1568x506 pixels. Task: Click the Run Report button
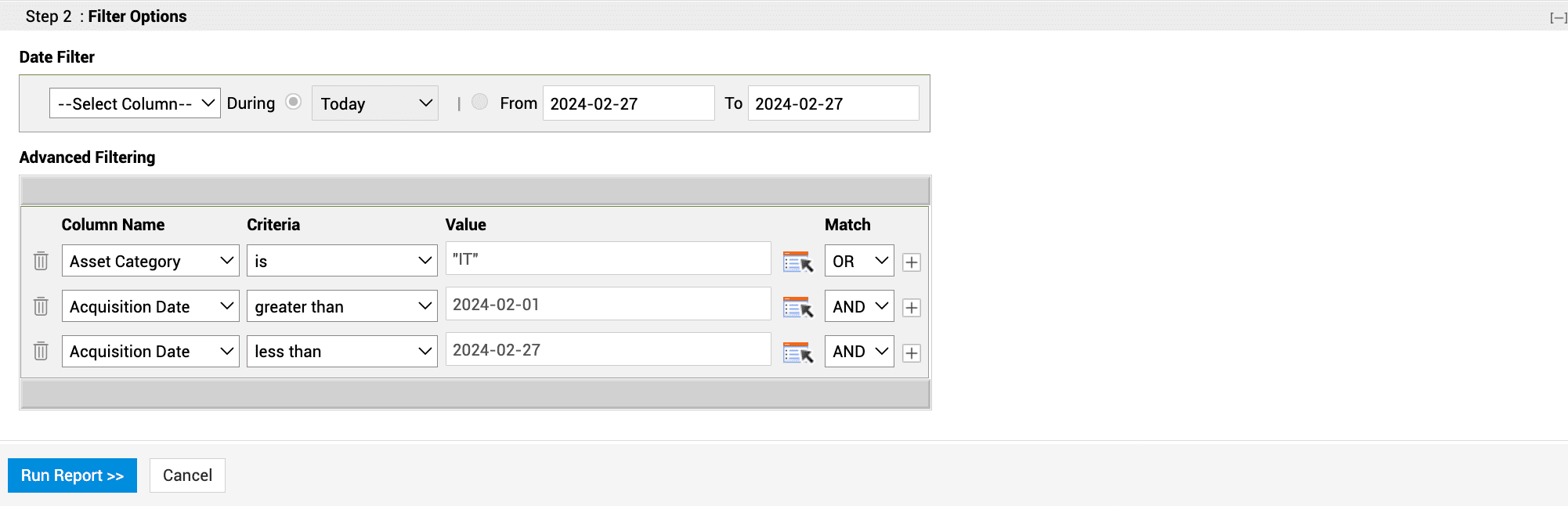pos(72,475)
